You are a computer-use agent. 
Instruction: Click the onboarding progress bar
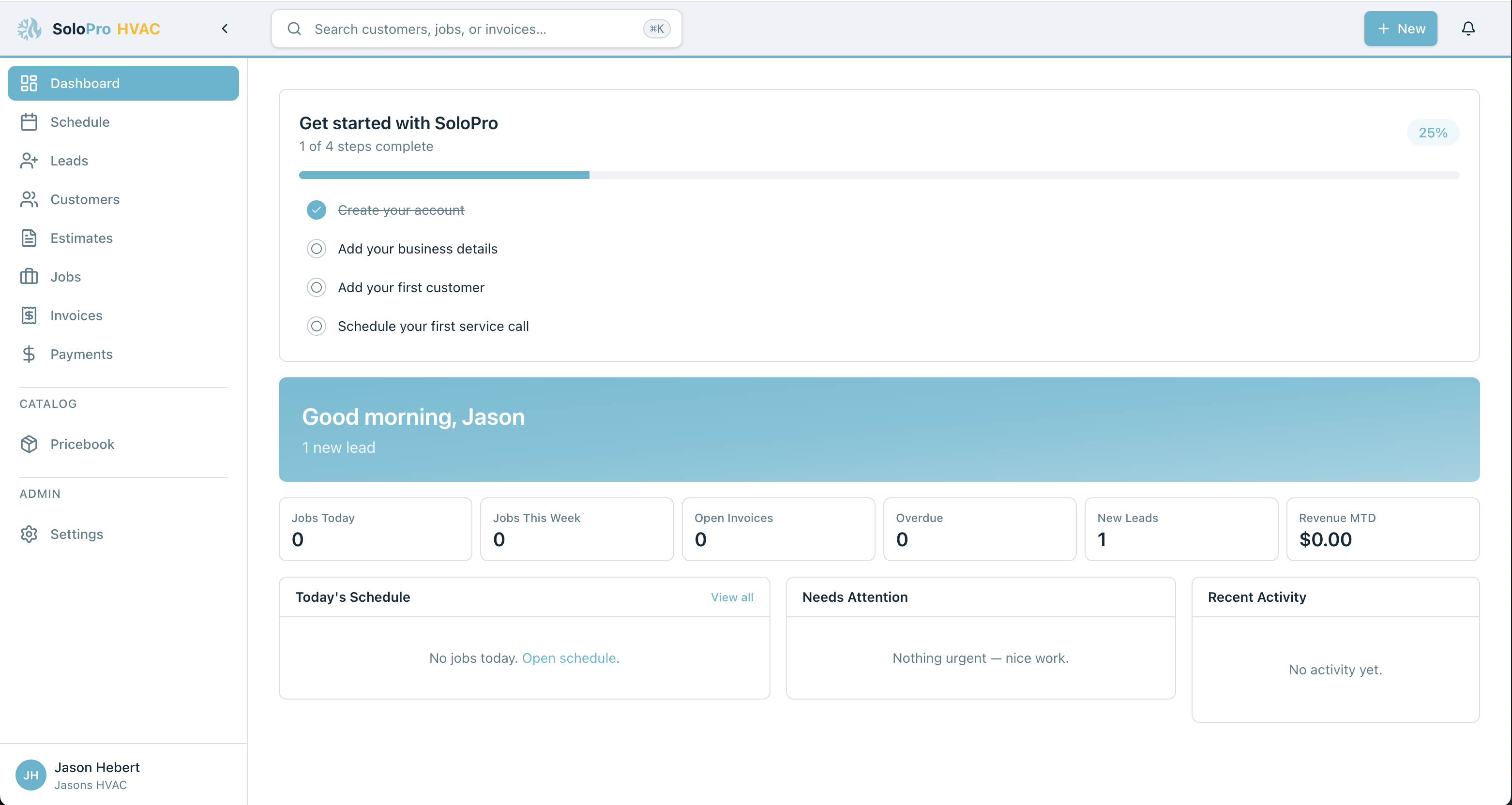pyautogui.click(x=878, y=176)
